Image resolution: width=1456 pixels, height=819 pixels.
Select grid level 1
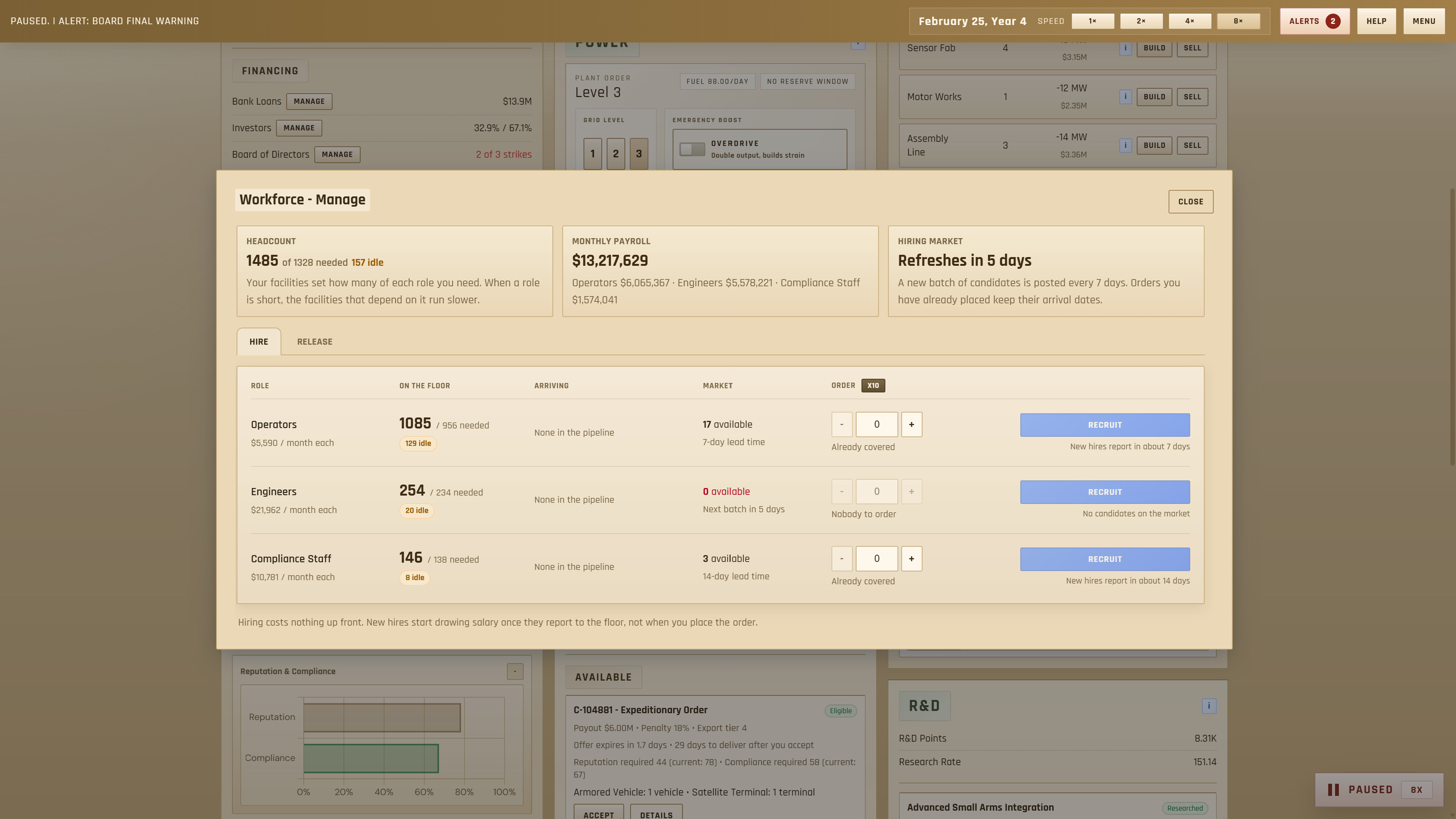592,154
